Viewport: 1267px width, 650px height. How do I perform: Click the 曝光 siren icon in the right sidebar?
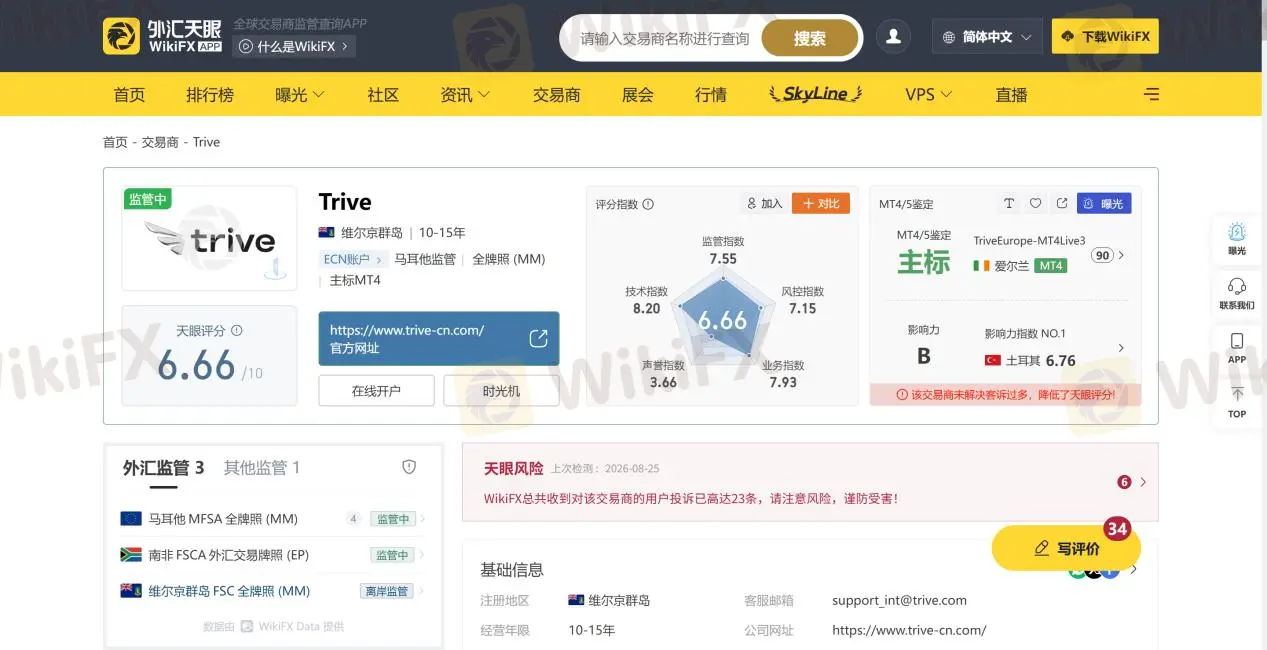click(x=1237, y=237)
